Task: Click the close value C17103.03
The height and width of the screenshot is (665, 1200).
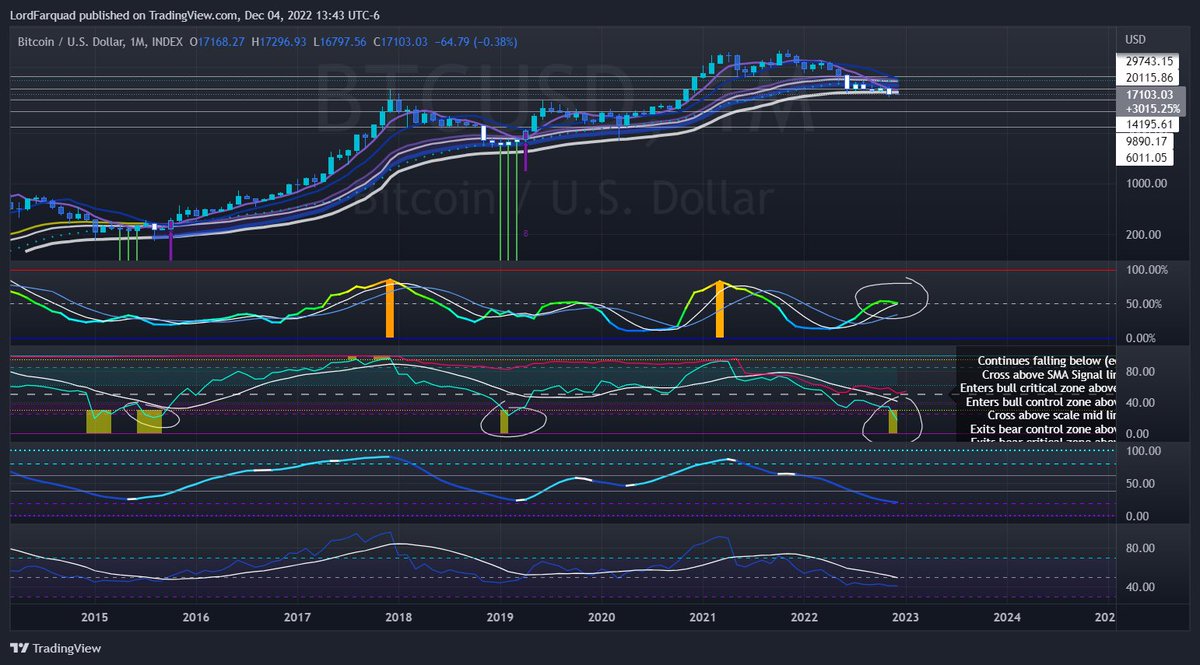Action: pos(401,41)
